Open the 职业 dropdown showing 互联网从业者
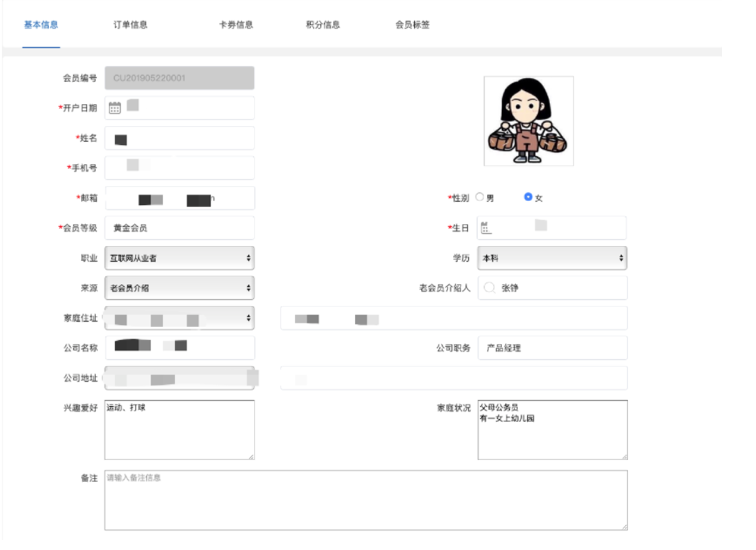 179,258
